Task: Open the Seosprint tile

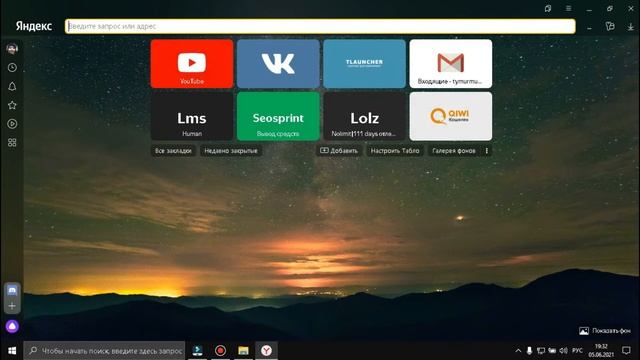Action: 278,116
